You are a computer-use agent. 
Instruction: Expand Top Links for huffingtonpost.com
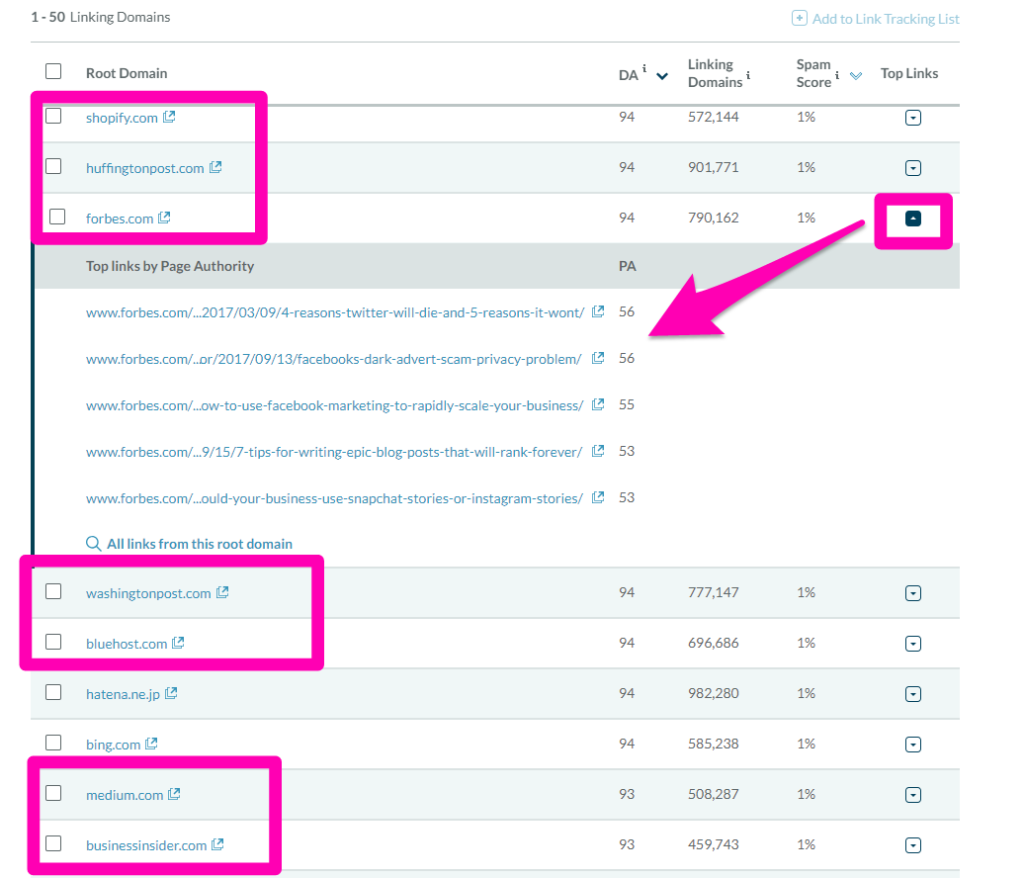pos(913,168)
